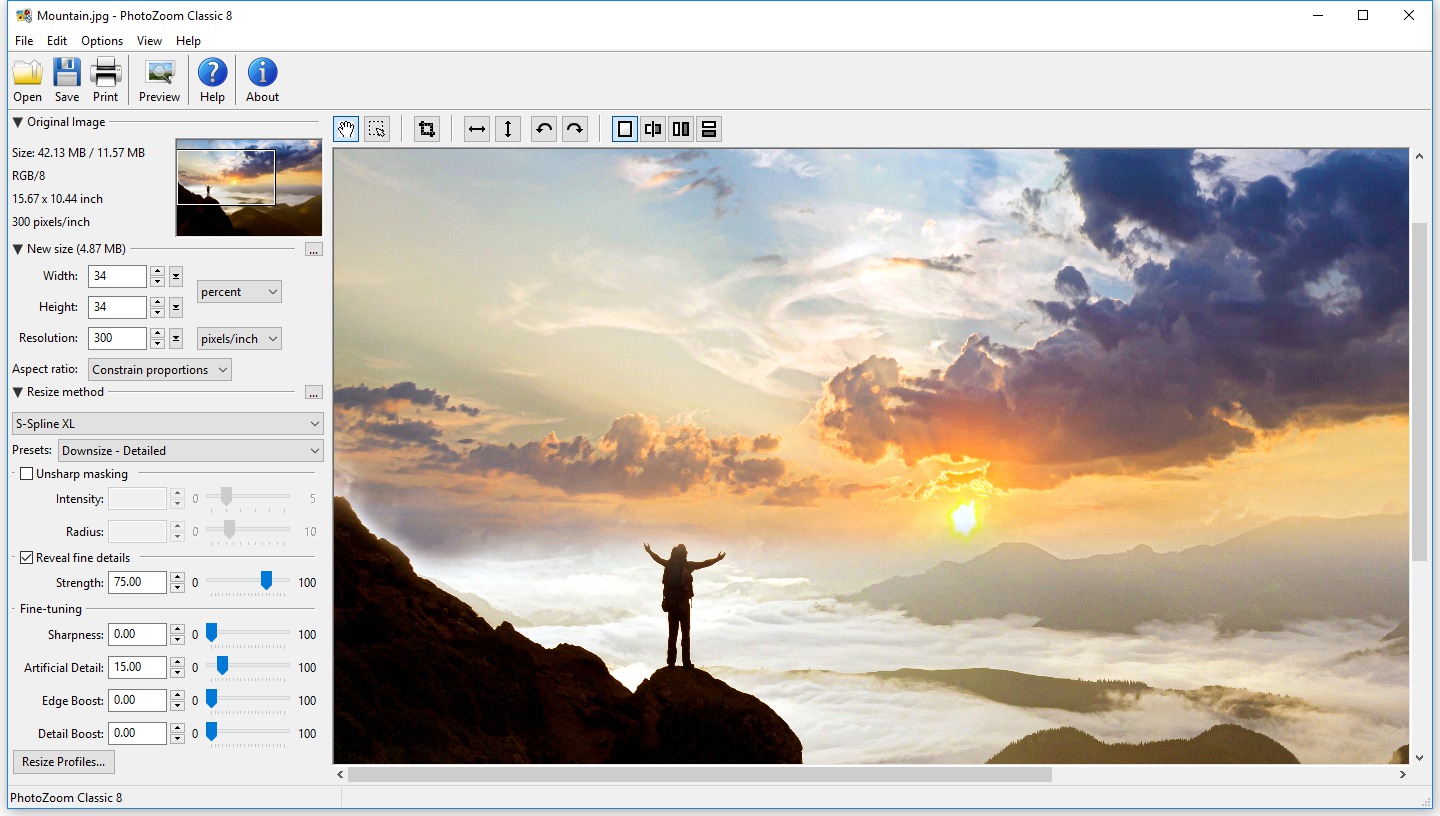Flip the image vertically
Viewport: 1440px width, 816px height.
508,128
